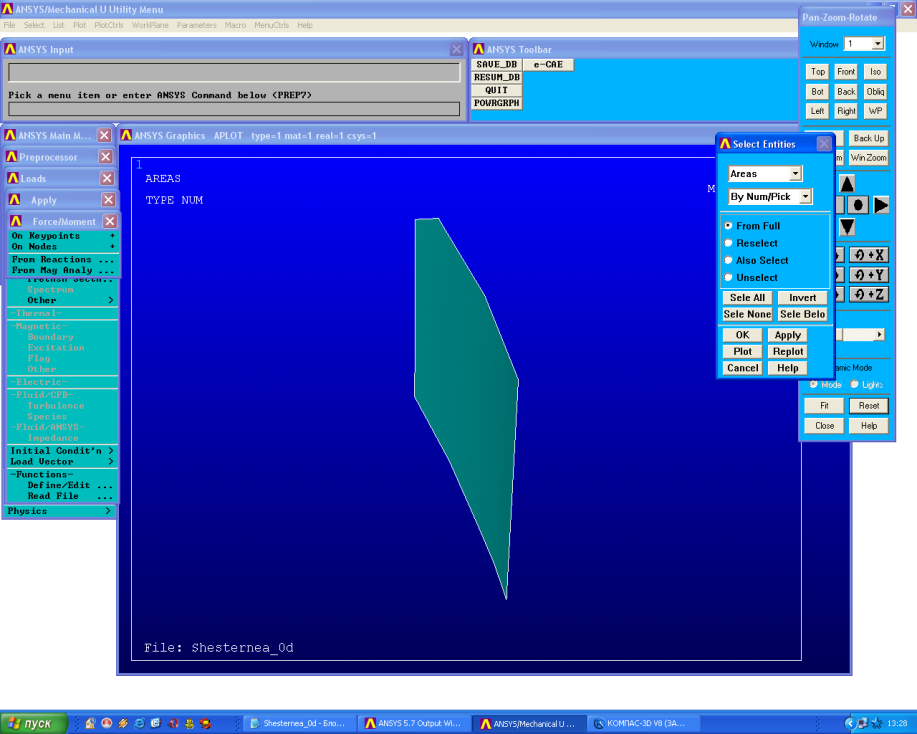Open the WorkPlane menu
Image resolution: width=917 pixels, height=734 pixels.
pos(150,25)
